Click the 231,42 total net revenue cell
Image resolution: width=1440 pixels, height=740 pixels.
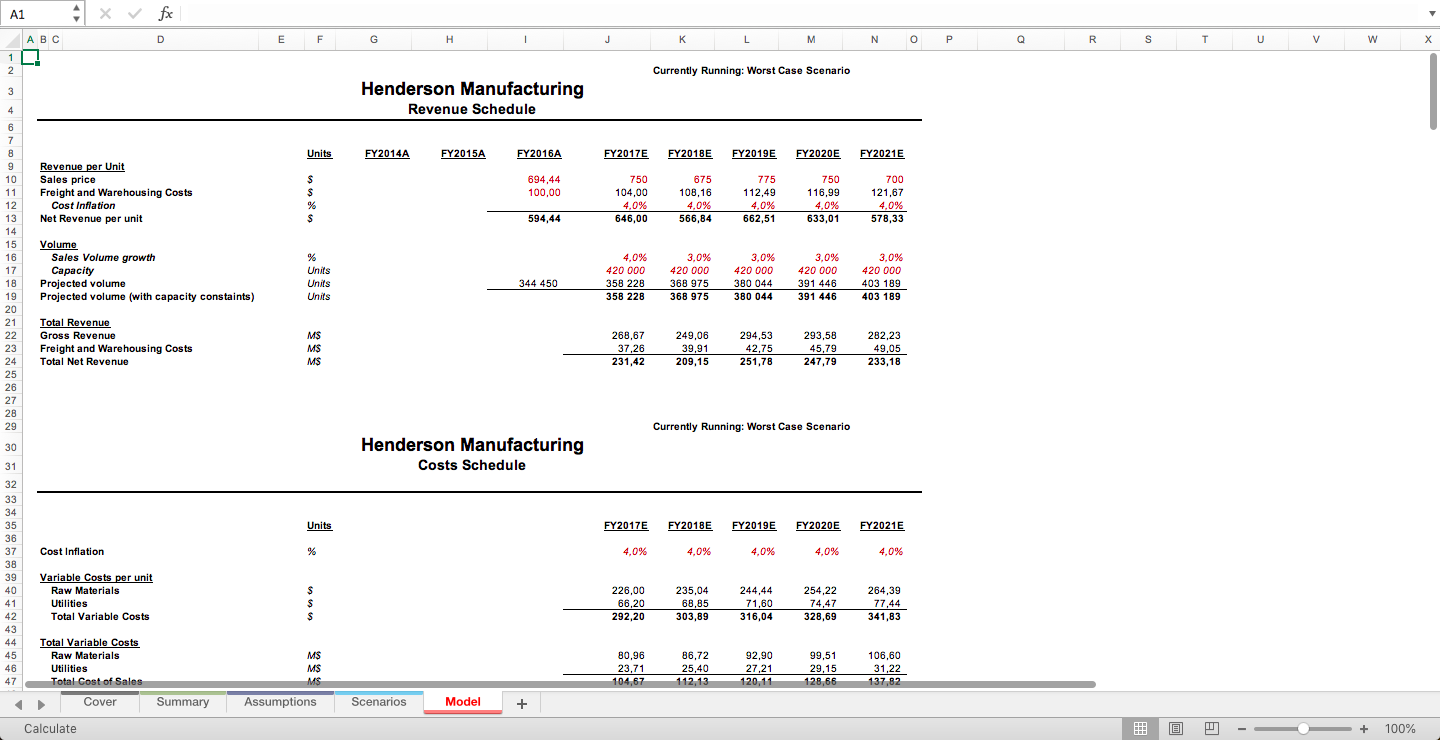[629, 361]
